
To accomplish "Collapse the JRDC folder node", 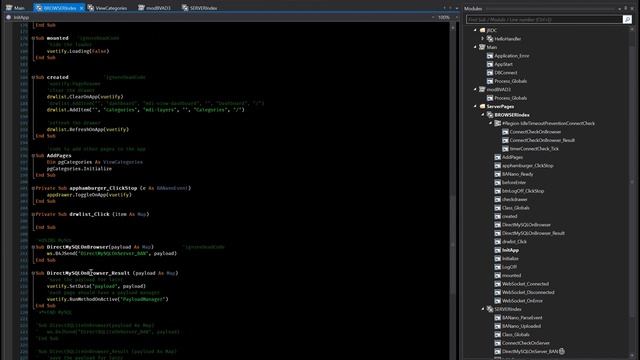I will [x=475, y=30].
